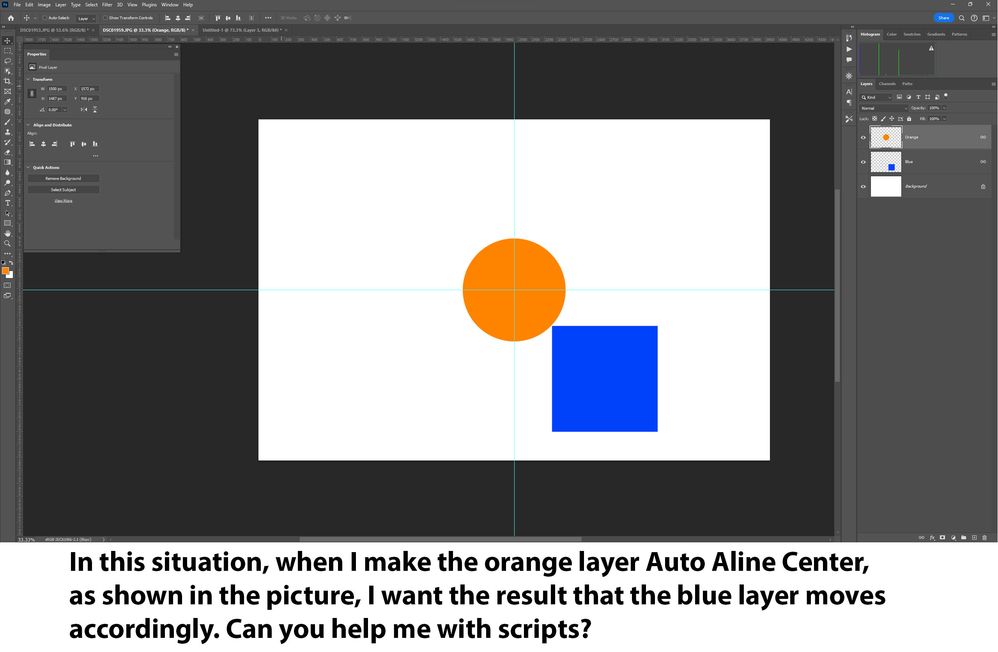Screen dimensions: 998x652
Task: Hide the Blue layer
Action: click(x=863, y=162)
